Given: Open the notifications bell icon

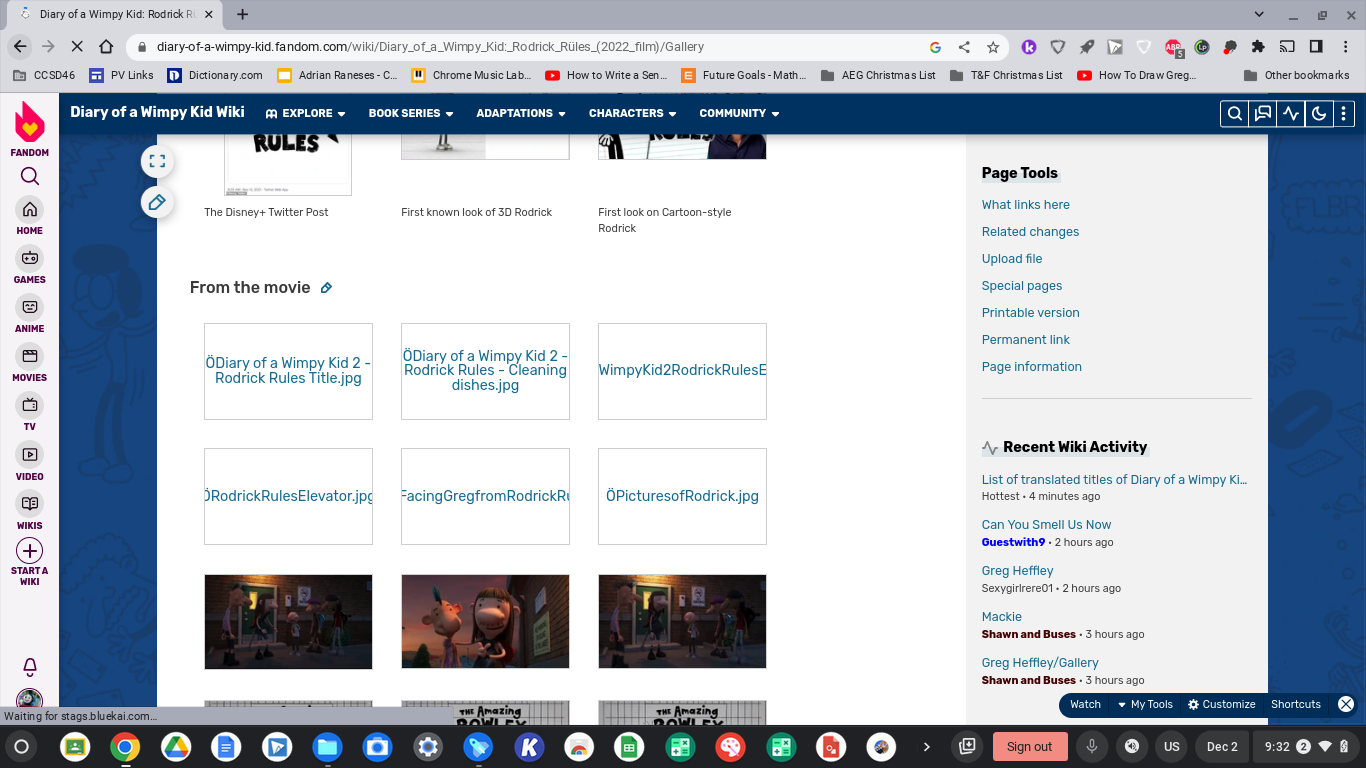Looking at the screenshot, I should tap(30, 667).
